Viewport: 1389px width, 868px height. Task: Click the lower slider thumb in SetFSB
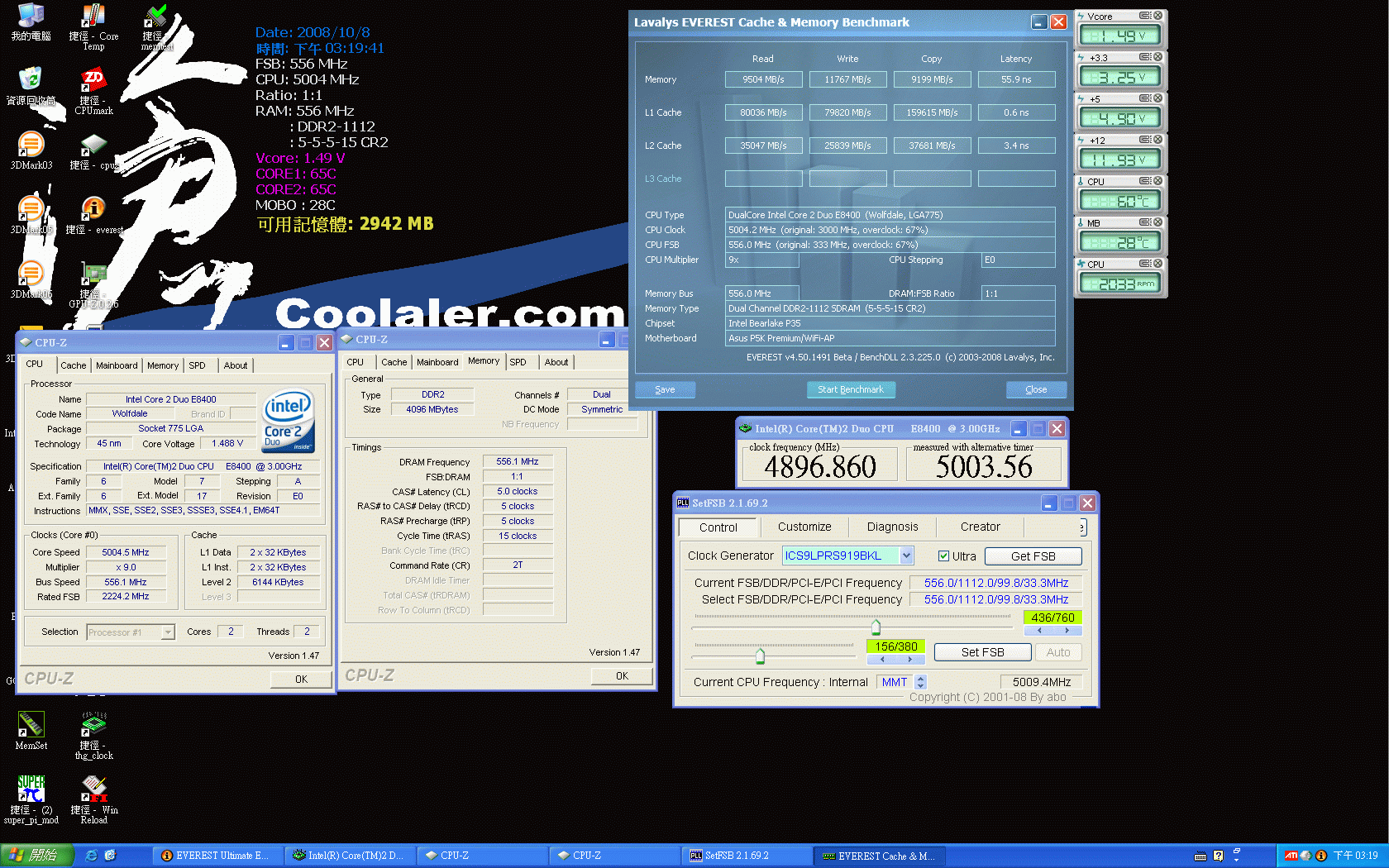[760, 656]
